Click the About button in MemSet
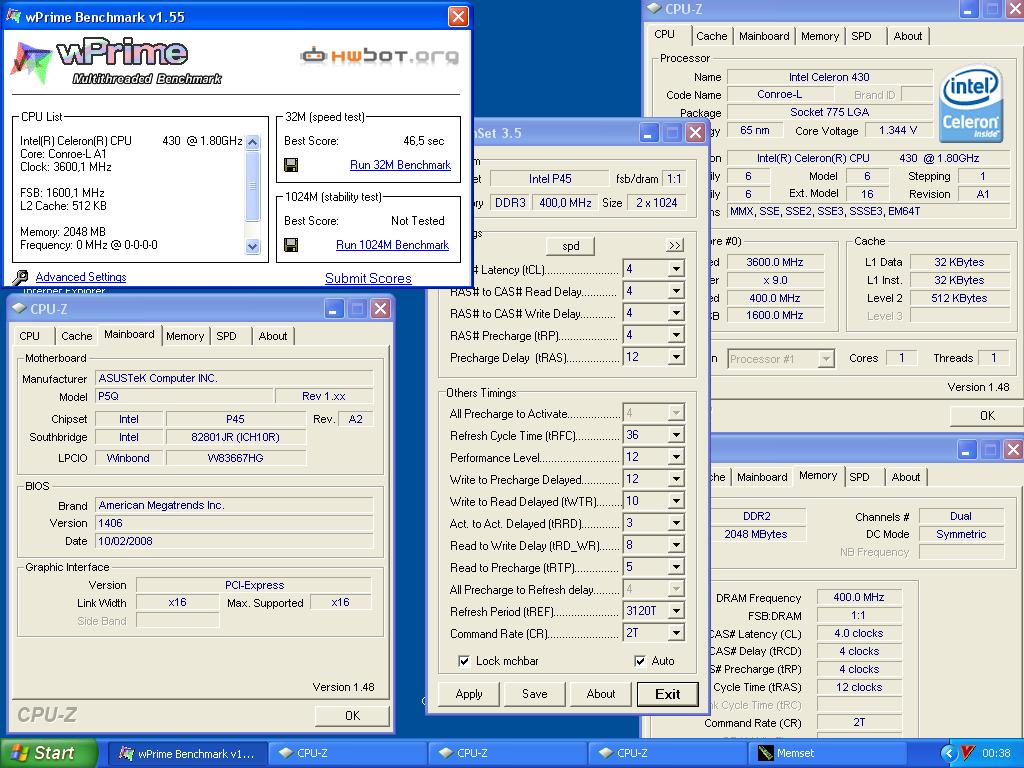1024x768 pixels. pyautogui.click(x=601, y=694)
